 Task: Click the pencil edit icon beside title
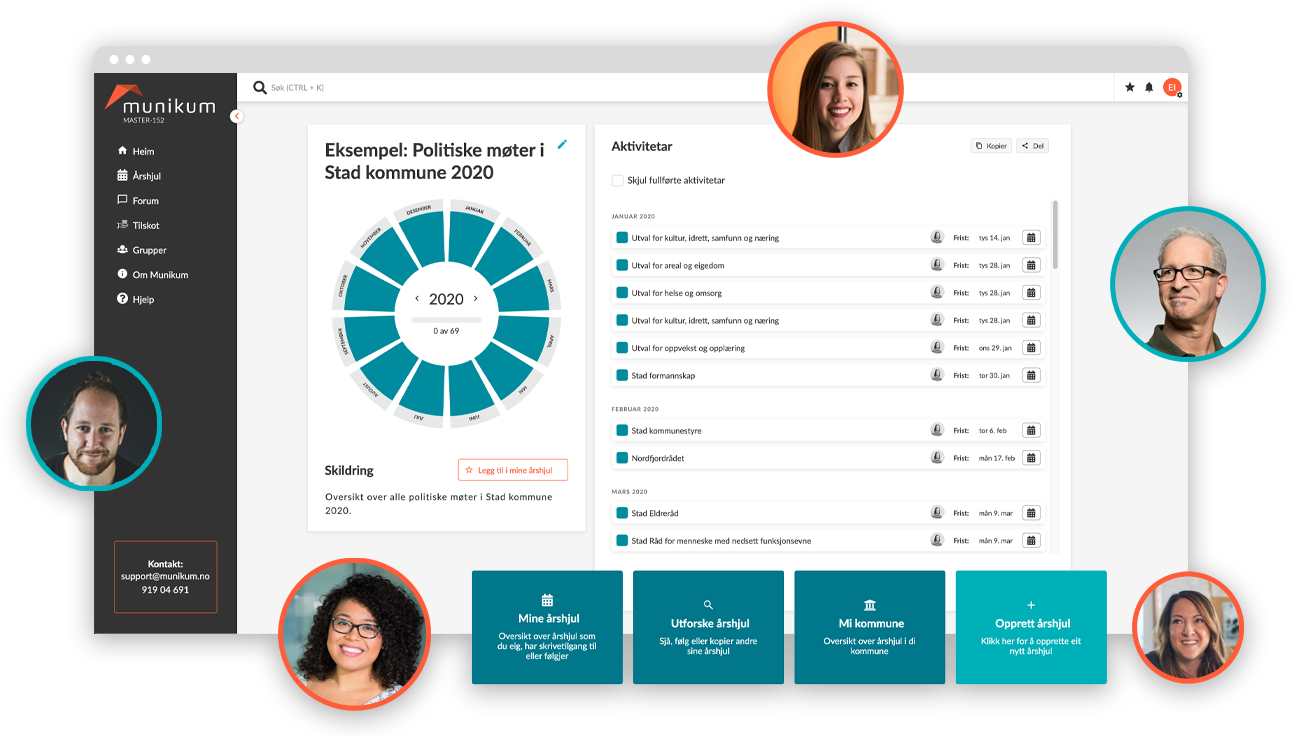coord(562,145)
